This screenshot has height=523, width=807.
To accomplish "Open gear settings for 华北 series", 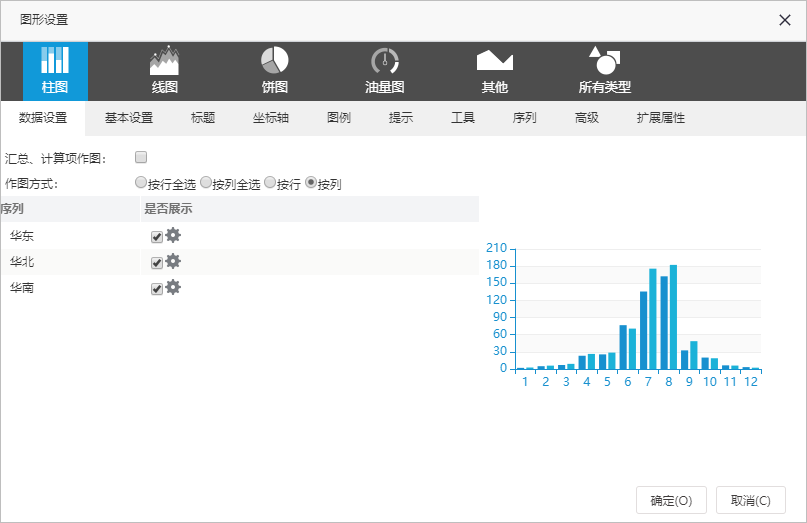I will coord(173,262).
